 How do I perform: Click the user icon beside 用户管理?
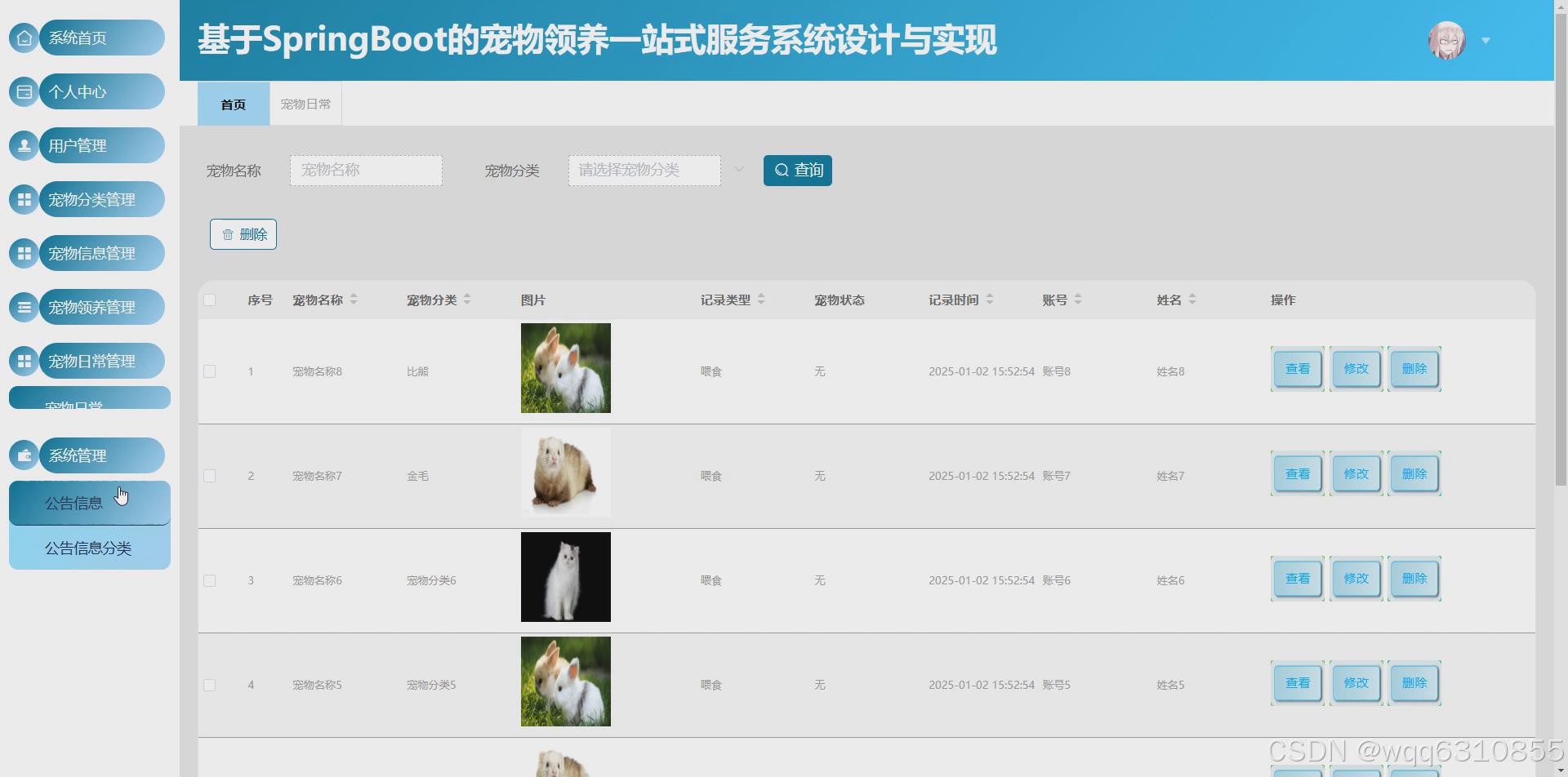[x=24, y=145]
